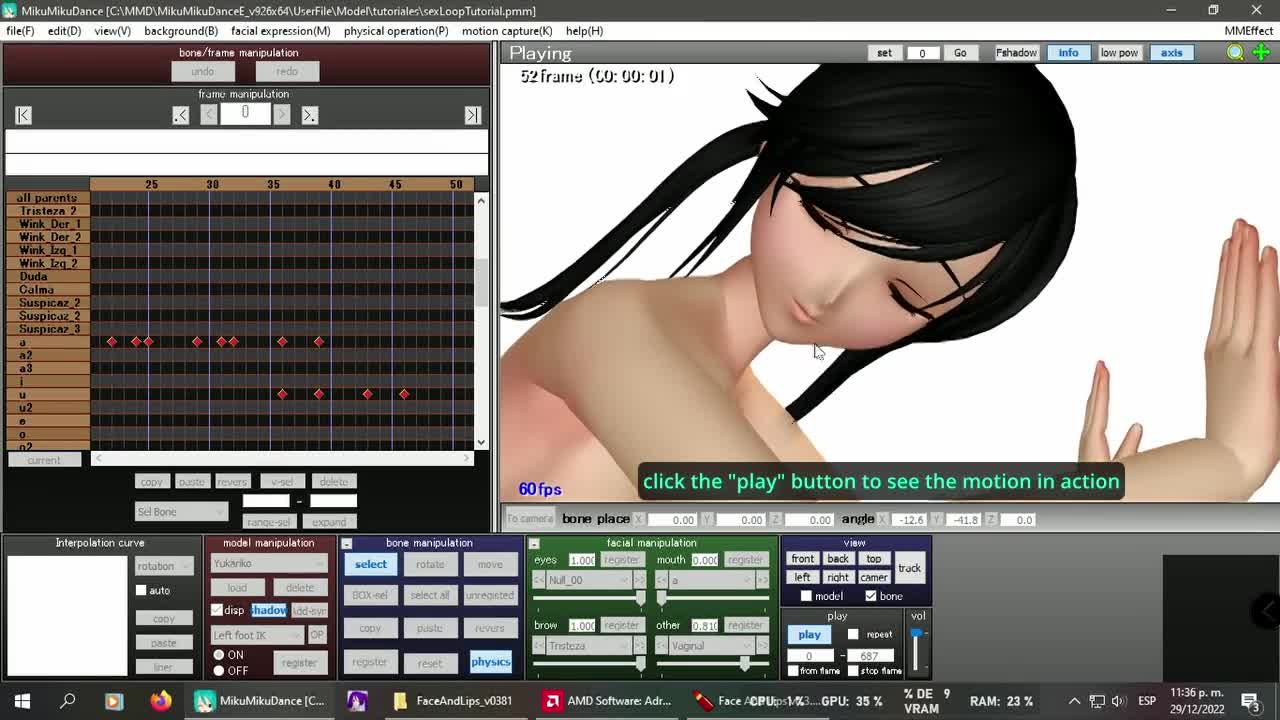Click the play button

(x=809, y=634)
